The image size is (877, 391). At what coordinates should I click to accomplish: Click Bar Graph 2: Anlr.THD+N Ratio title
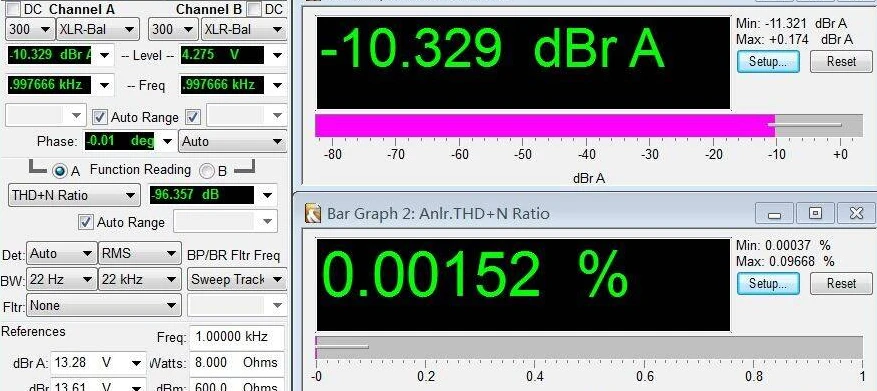[438, 214]
